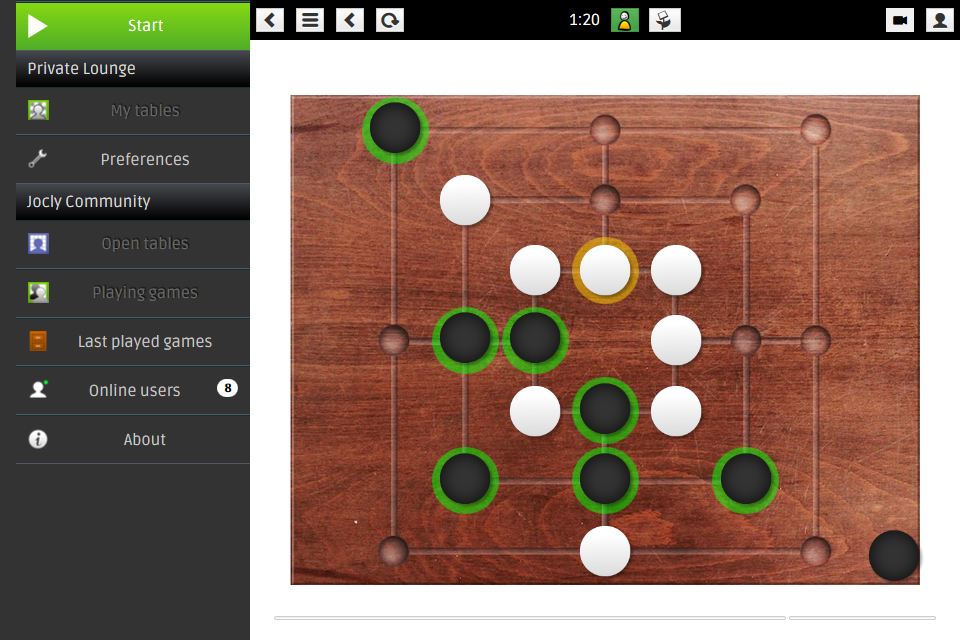Open the hamburger menu icon in the toolbar

click(x=310, y=20)
